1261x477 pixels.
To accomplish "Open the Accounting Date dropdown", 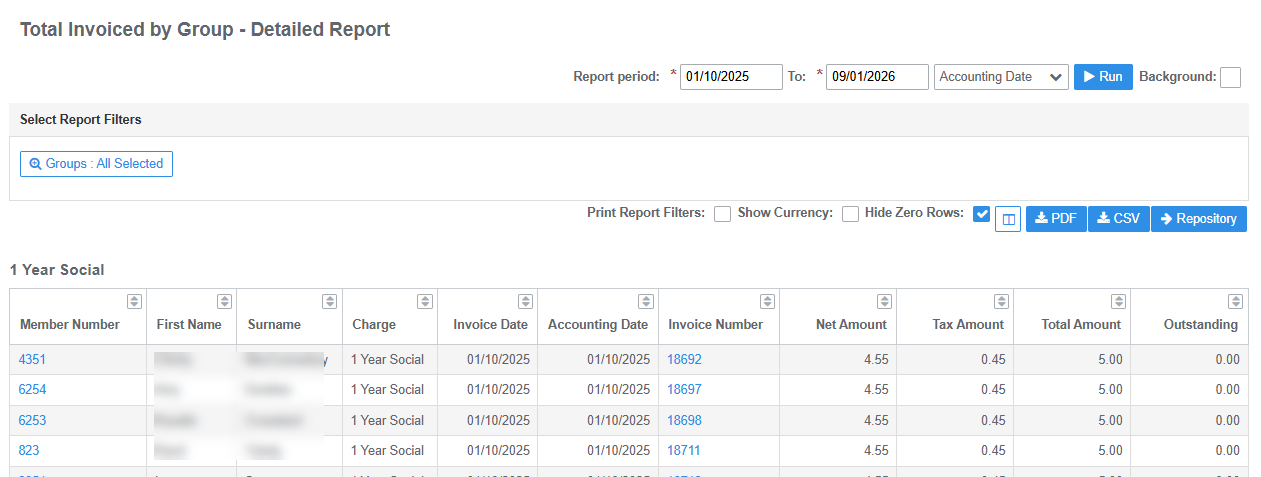I will [x=1001, y=77].
